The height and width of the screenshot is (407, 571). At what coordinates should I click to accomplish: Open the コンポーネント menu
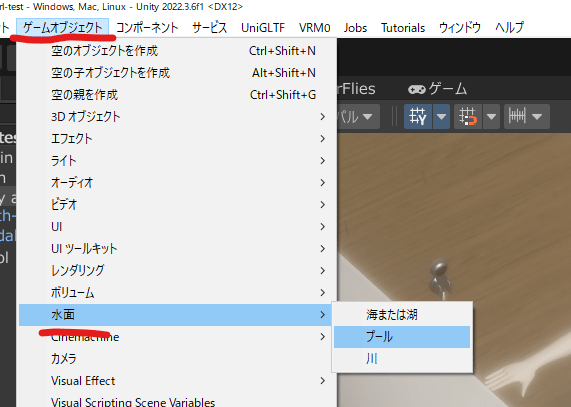click(x=147, y=28)
